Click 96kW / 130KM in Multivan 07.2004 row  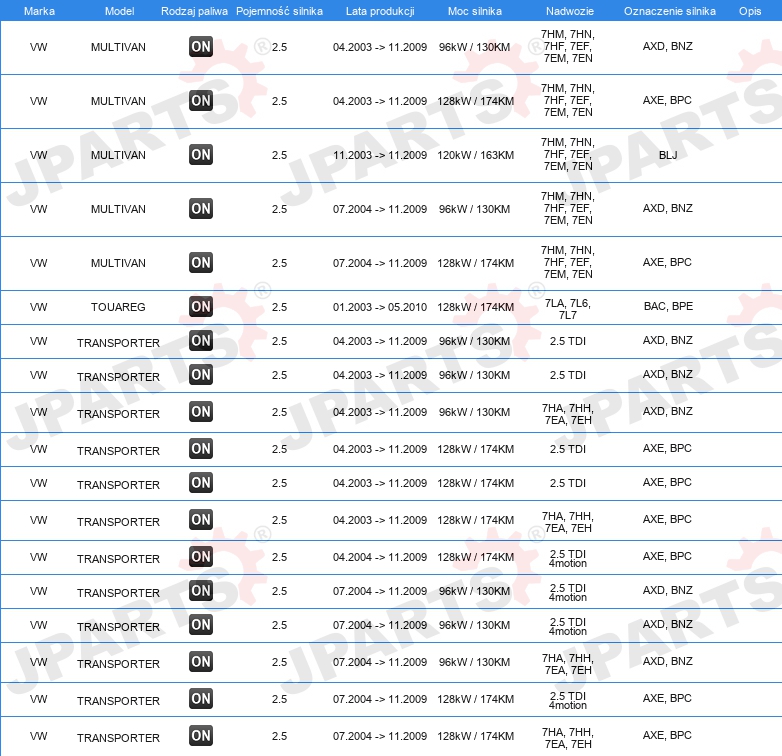coord(474,209)
